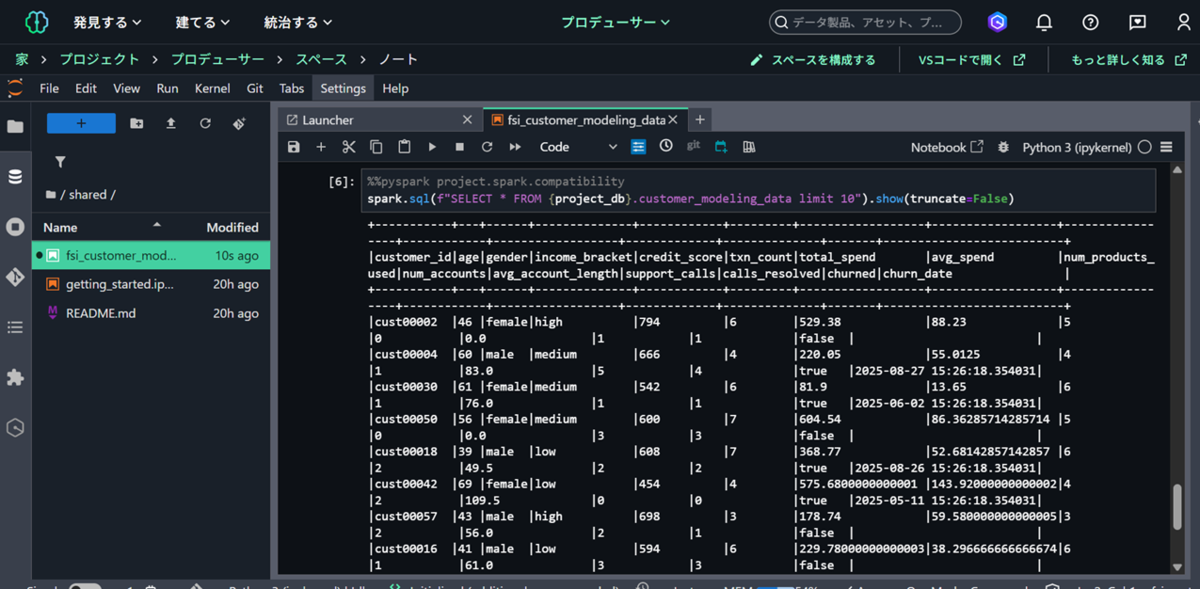Open the Settings menu
The width and height of the screenshot is (1200, 589).
tap(343, 88)
